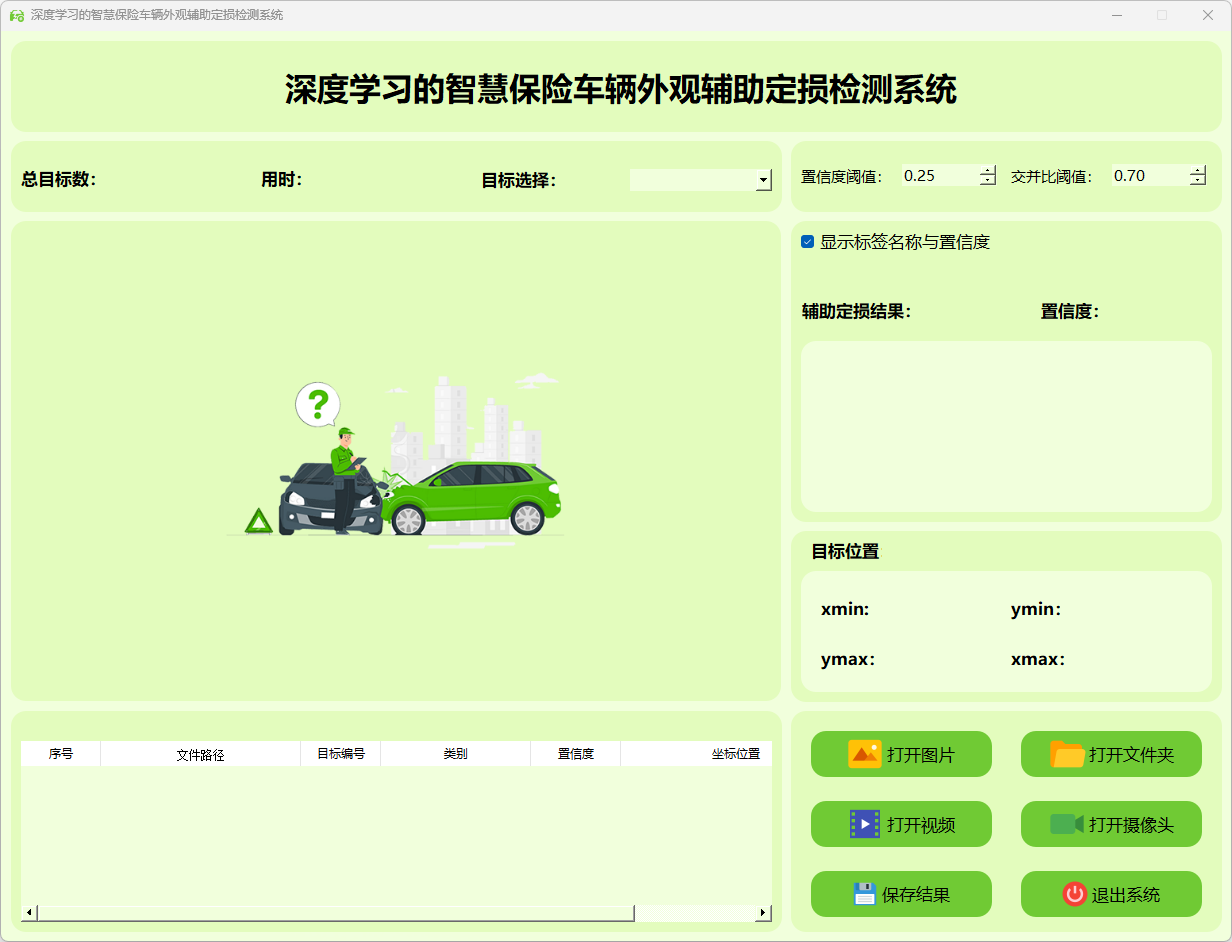Viewport: 1232px width, 942px height.
Task: Click the red power icon on 退出系统
Action: tap(1074, 894)
